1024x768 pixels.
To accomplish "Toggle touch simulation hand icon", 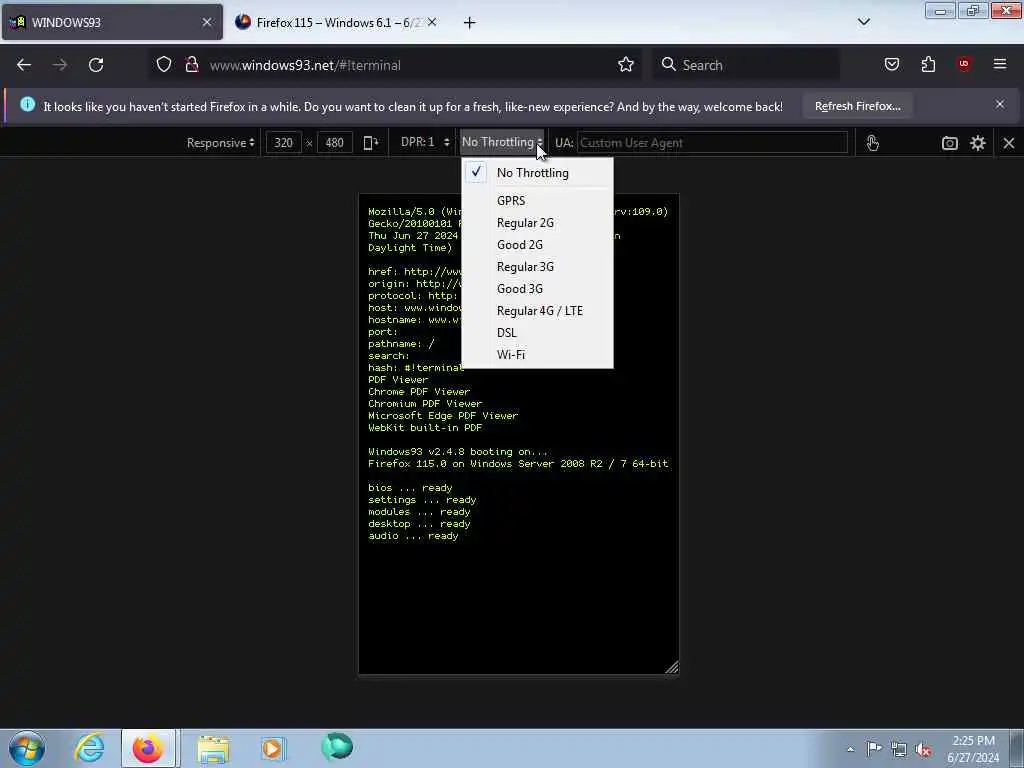I will click(x=872, y=142).
